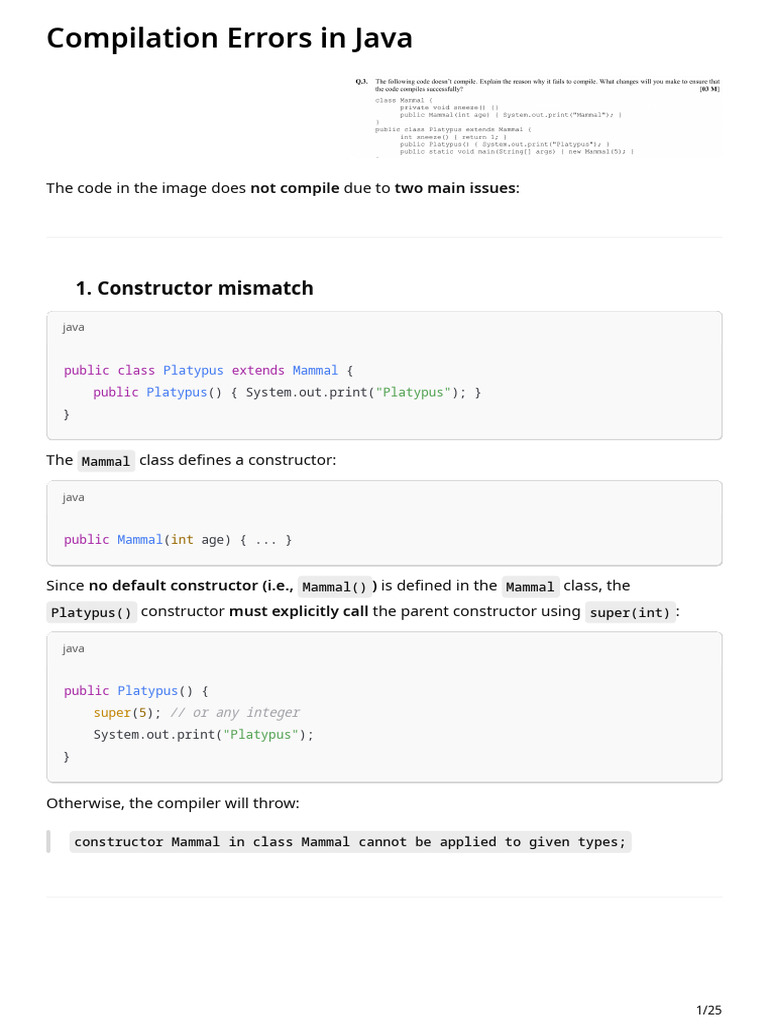768x1024 pixels.
Task: Click the bold "must explicitly call" text
Action: tap(298, 611)
